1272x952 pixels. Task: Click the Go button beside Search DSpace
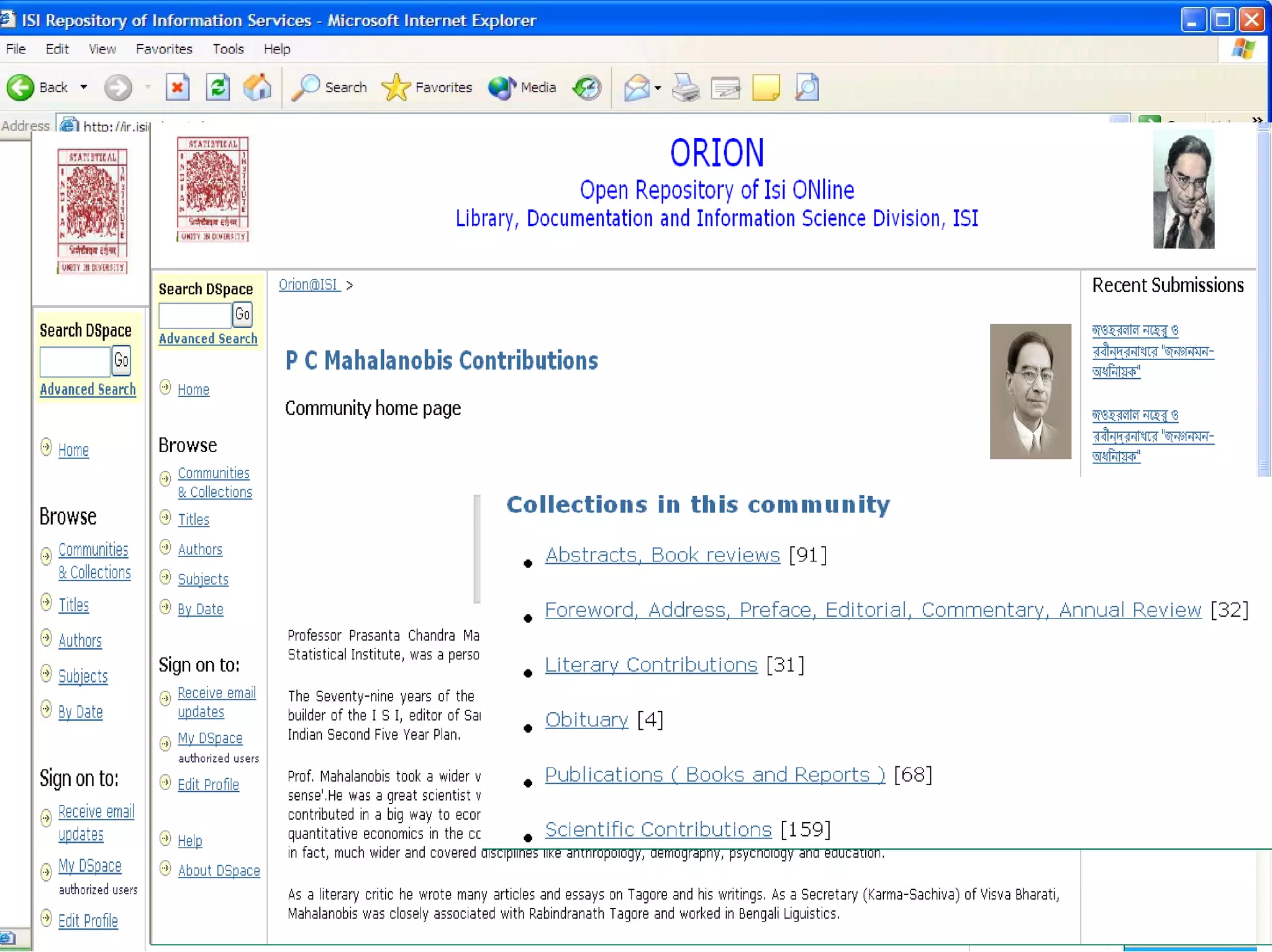(242, 315)
